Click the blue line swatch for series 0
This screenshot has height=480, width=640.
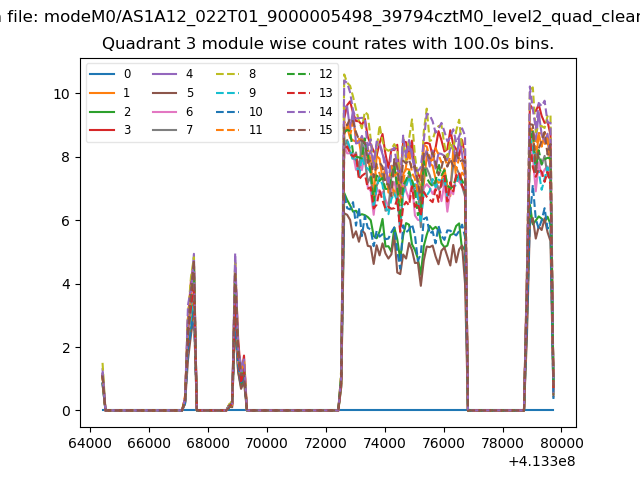tap(102, 74)
